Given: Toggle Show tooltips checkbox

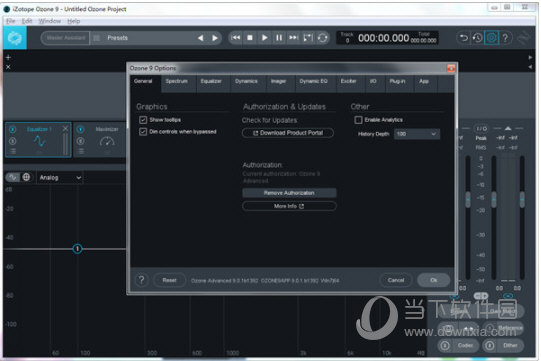Looking at the screenshot, I should pos(143,120).
